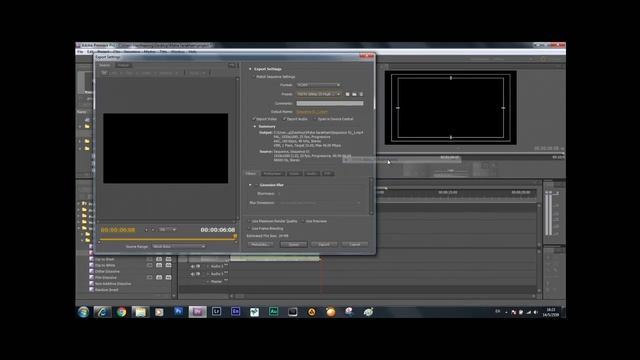Enable Match Sequence Settings checkbox
Screen dimensions: 640x360
[x=253, y=77]
